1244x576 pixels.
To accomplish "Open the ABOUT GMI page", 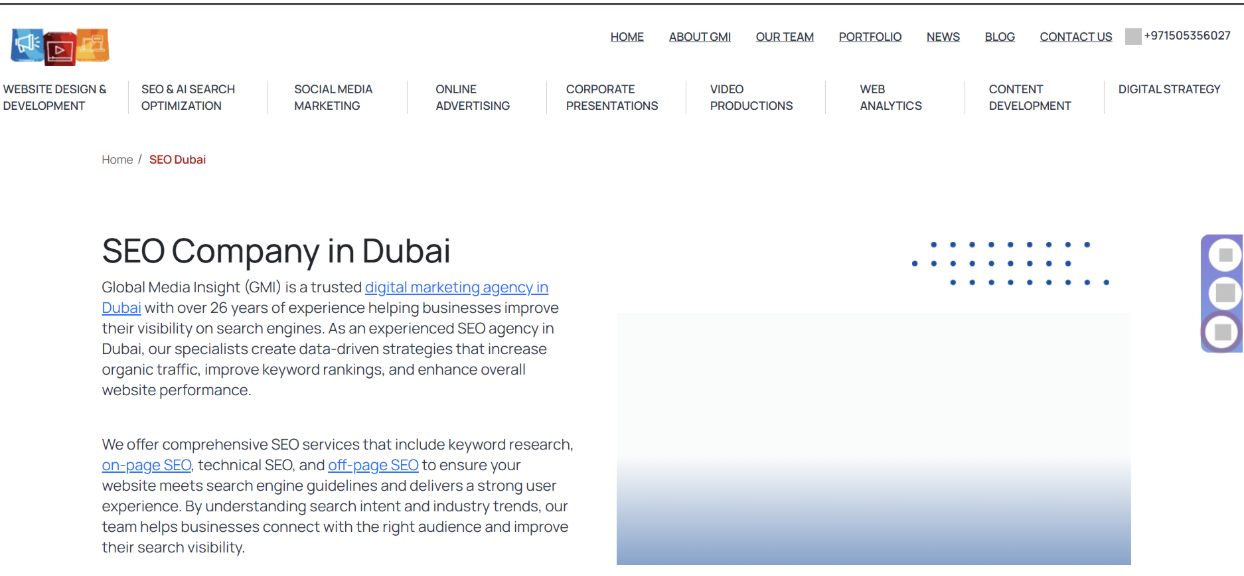I will click(x=700, y=37).
